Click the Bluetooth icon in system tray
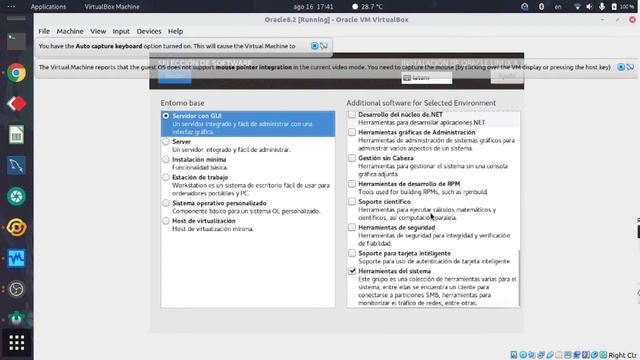The width and height of the screenshot is (640, 360). [541, 7]
